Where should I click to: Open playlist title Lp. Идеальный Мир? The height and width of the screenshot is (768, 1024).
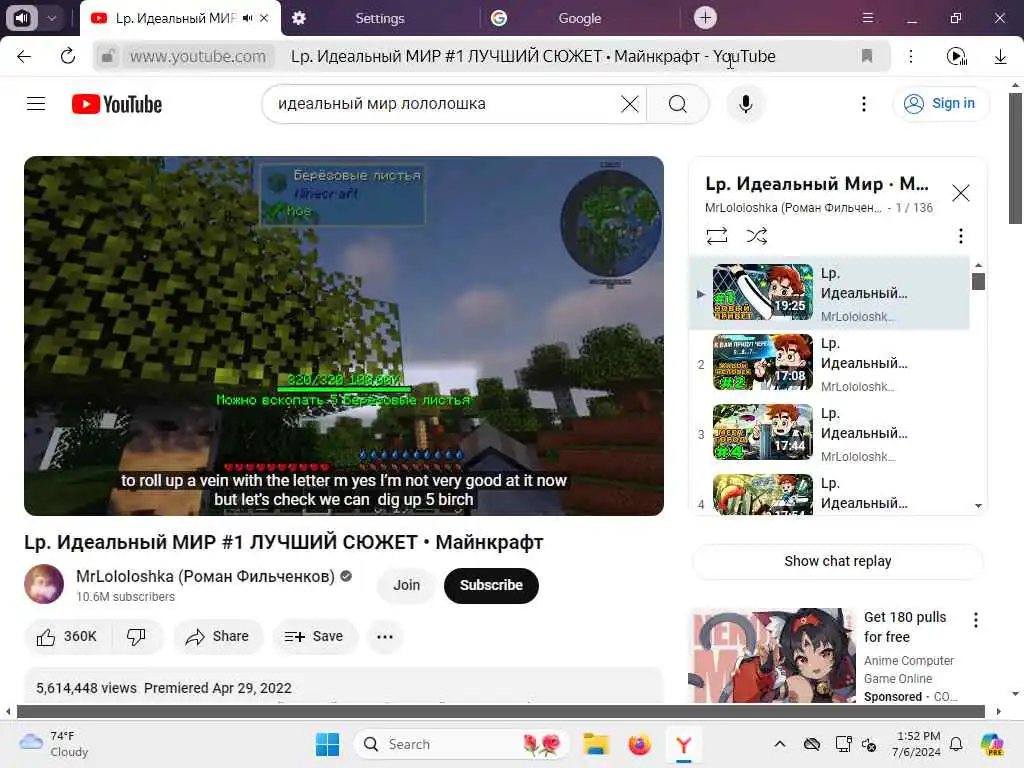[x=816, y=184]
